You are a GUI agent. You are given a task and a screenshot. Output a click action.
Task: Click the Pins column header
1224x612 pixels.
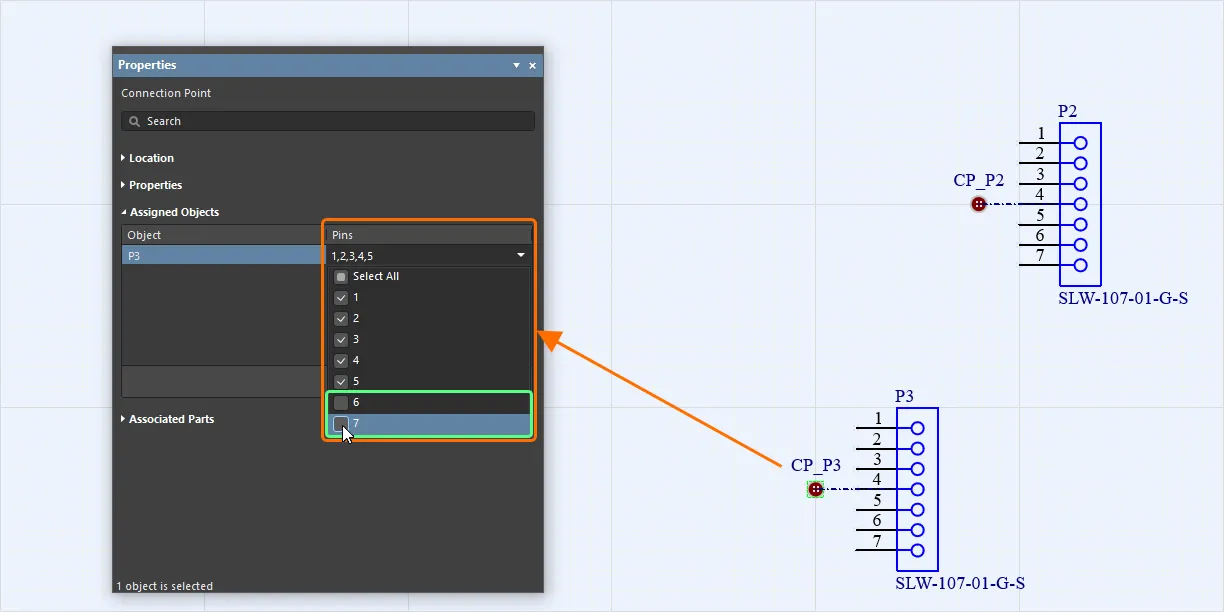428,235
